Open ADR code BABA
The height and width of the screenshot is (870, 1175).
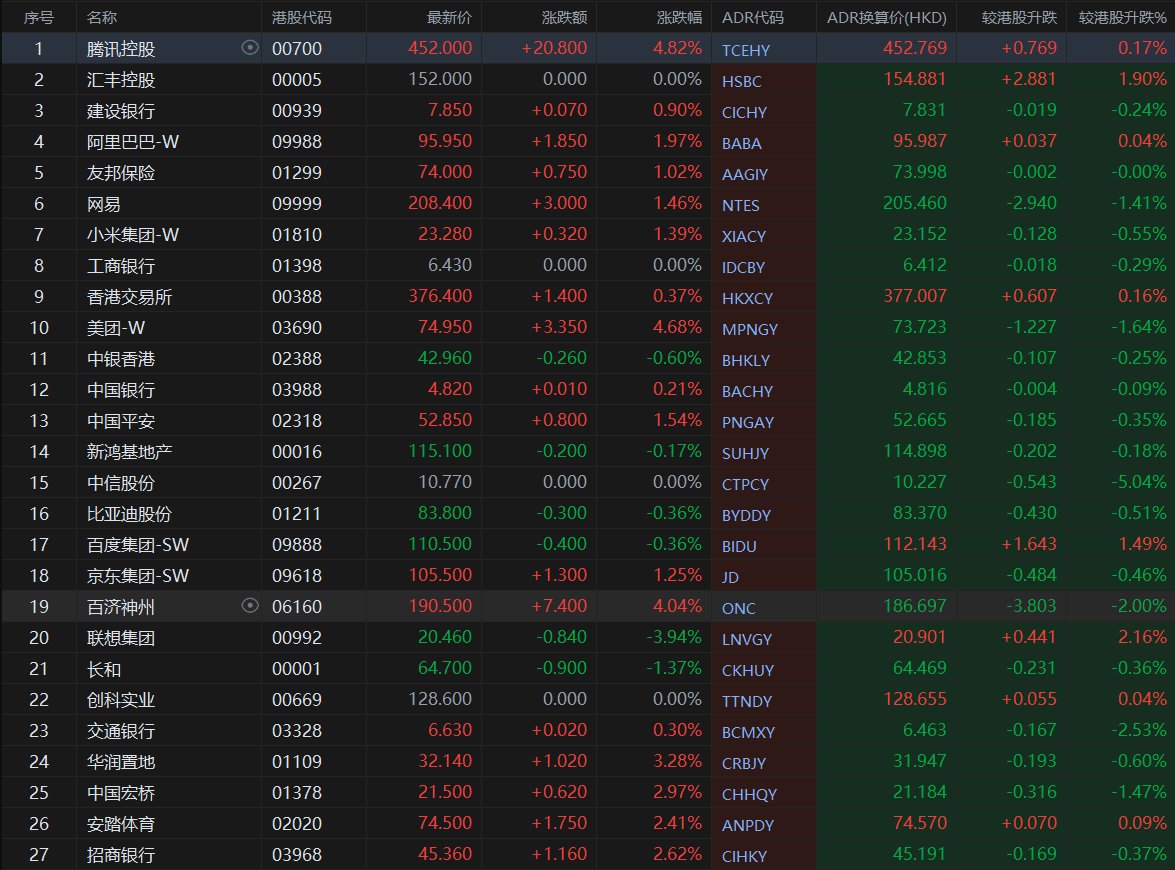(x=741, y=143)
